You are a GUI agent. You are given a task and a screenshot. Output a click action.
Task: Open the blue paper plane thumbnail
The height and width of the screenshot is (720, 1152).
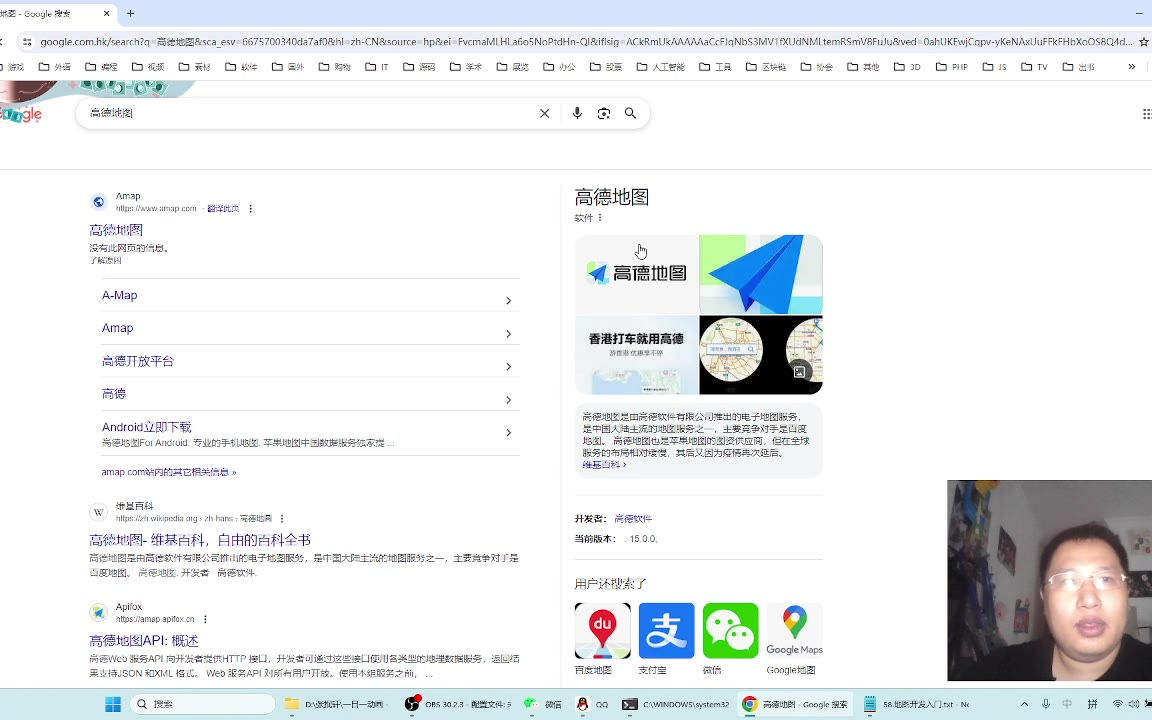pos(761,274)
